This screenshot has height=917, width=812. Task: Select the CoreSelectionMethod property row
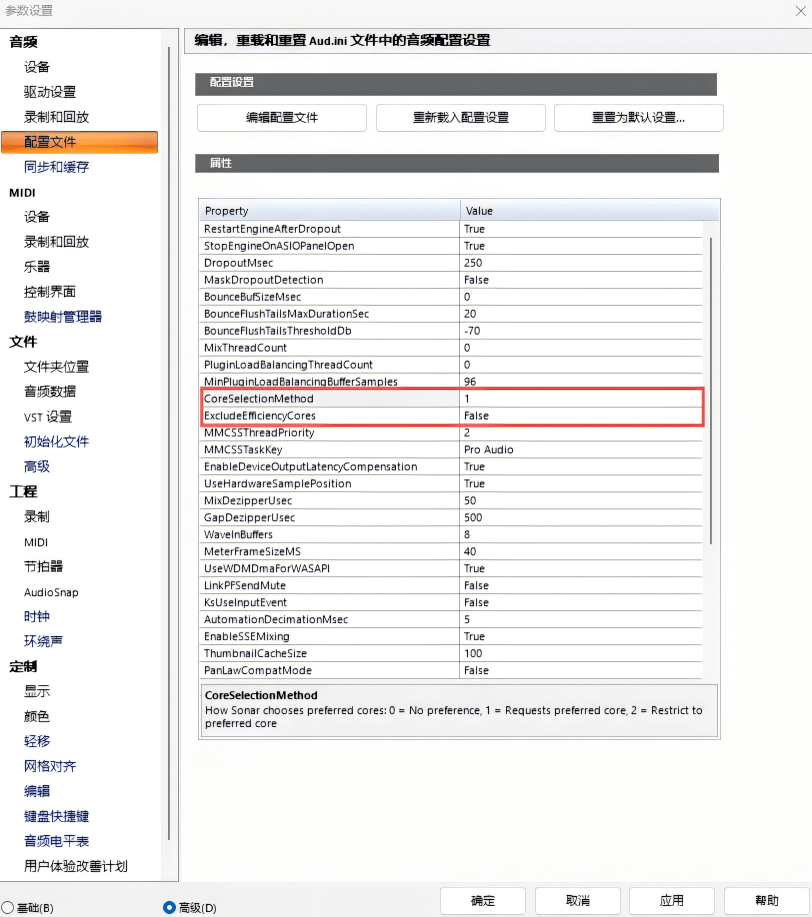pos(330,398)
